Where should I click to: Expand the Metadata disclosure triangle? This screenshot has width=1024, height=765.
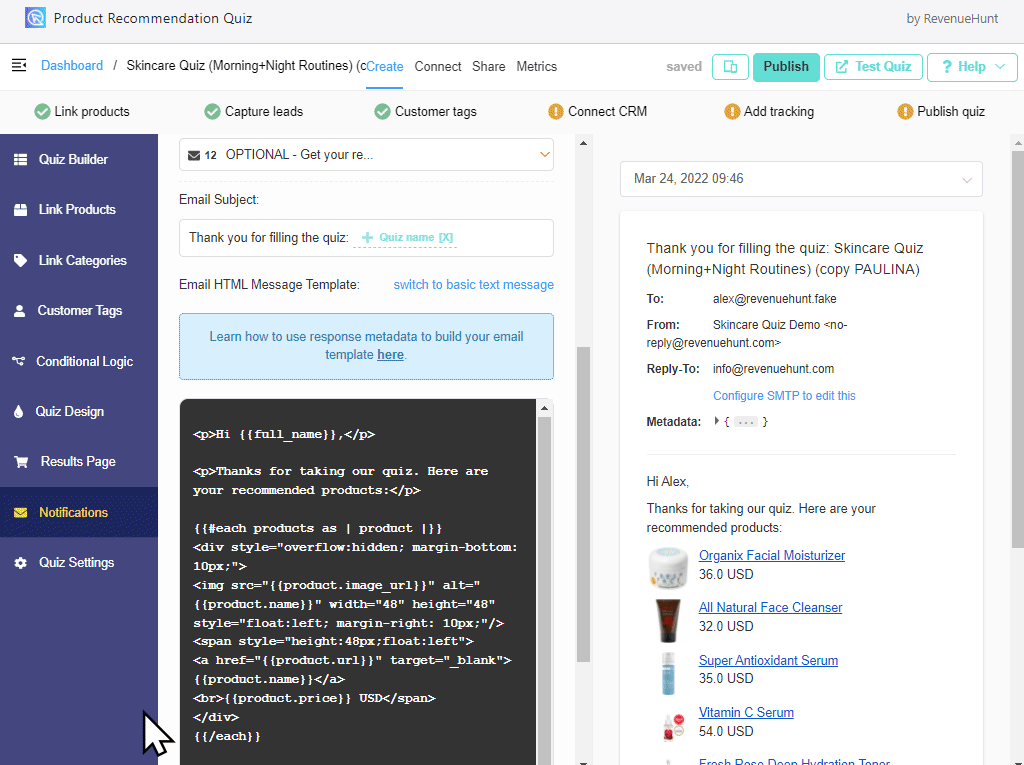[x=716, y=421]
